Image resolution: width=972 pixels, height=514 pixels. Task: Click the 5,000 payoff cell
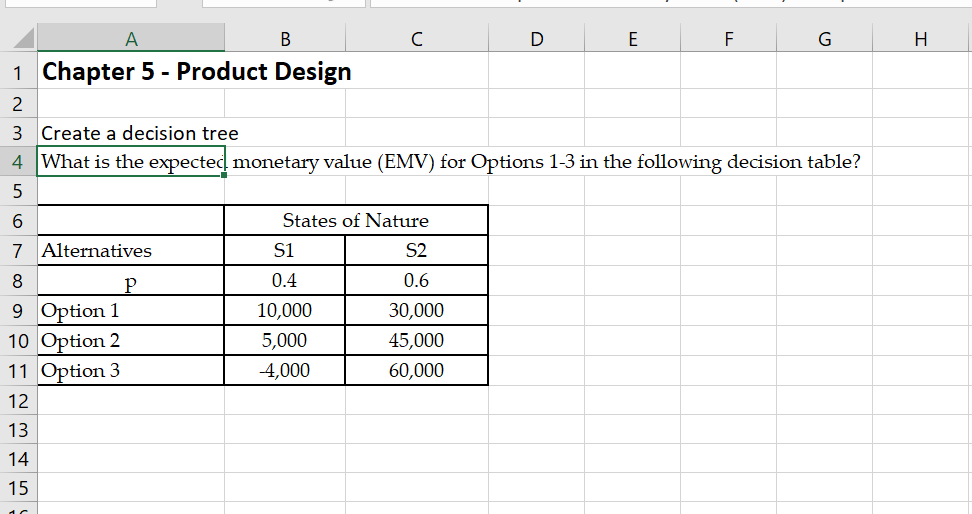[x=285, y=340]
